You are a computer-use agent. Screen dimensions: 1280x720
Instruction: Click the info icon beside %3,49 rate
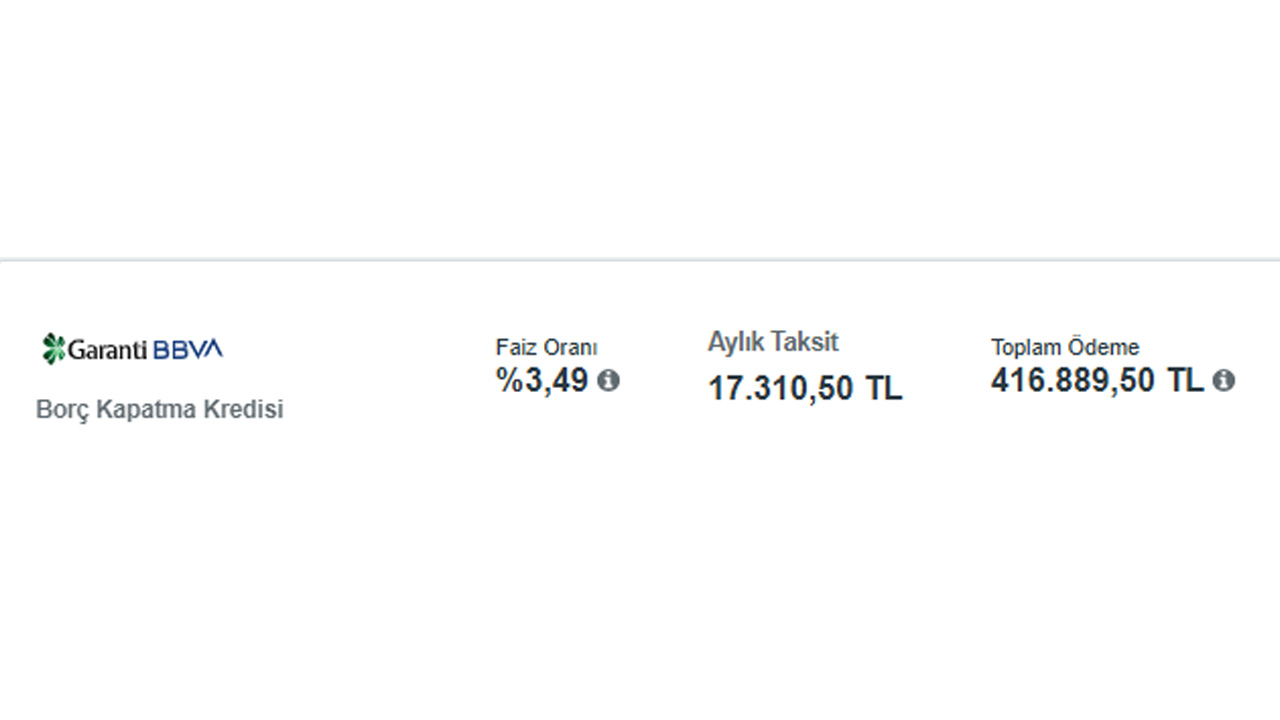[x=608, y=381]
